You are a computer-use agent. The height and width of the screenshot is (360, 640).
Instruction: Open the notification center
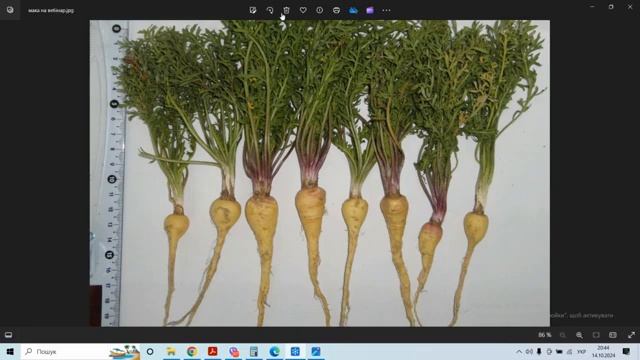[626, 351]
